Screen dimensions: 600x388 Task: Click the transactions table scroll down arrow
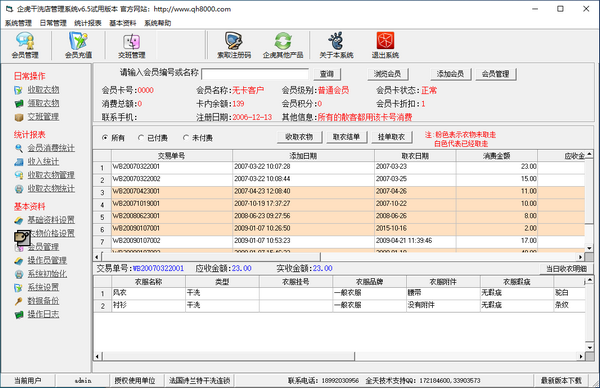point(589,248)
